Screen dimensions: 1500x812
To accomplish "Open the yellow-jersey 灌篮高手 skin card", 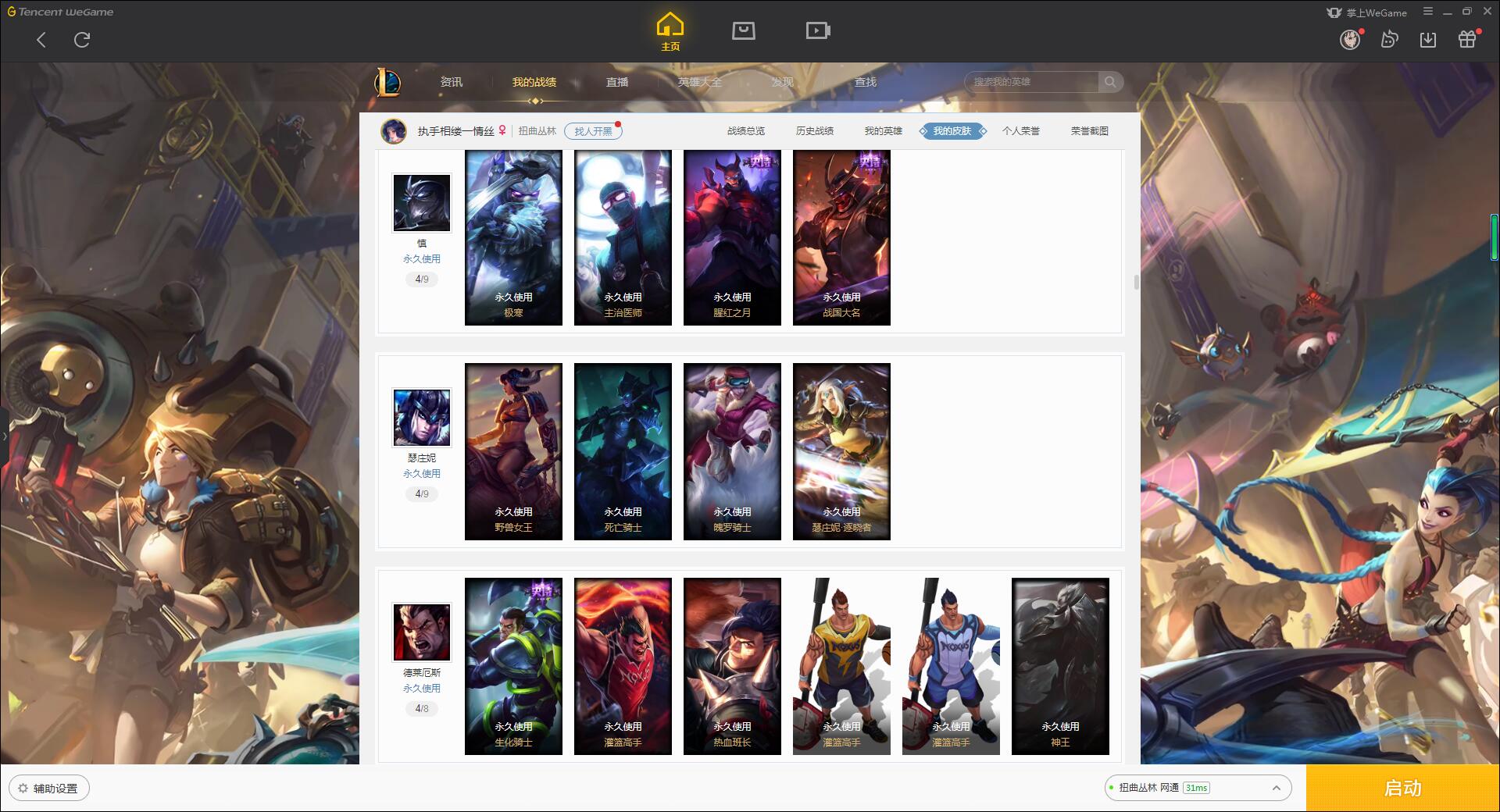I will pos(841,666).
